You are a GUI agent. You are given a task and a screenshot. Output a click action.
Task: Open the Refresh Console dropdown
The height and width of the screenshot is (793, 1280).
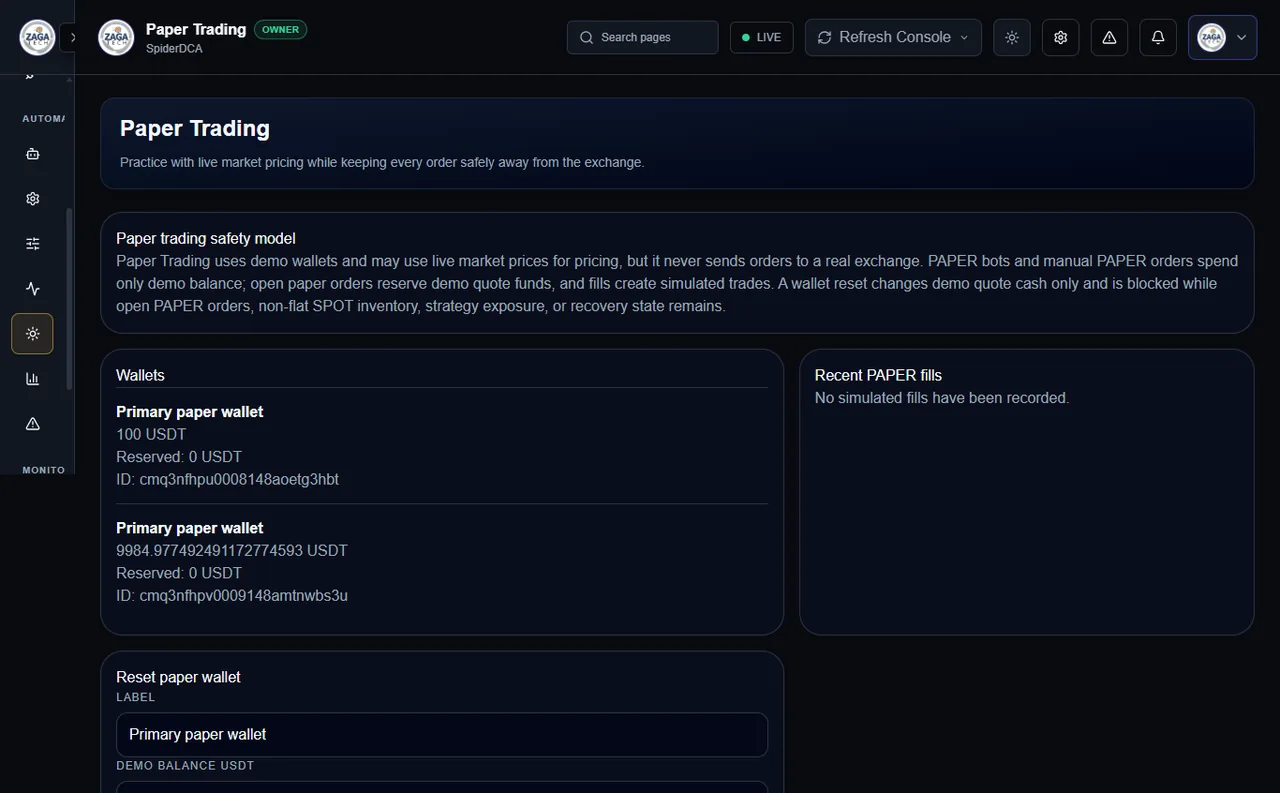(893, 37)
